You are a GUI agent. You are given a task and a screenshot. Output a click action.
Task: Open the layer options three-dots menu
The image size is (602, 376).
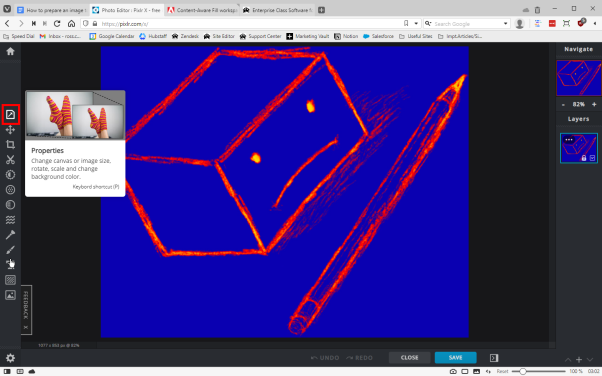pos(569,140)
